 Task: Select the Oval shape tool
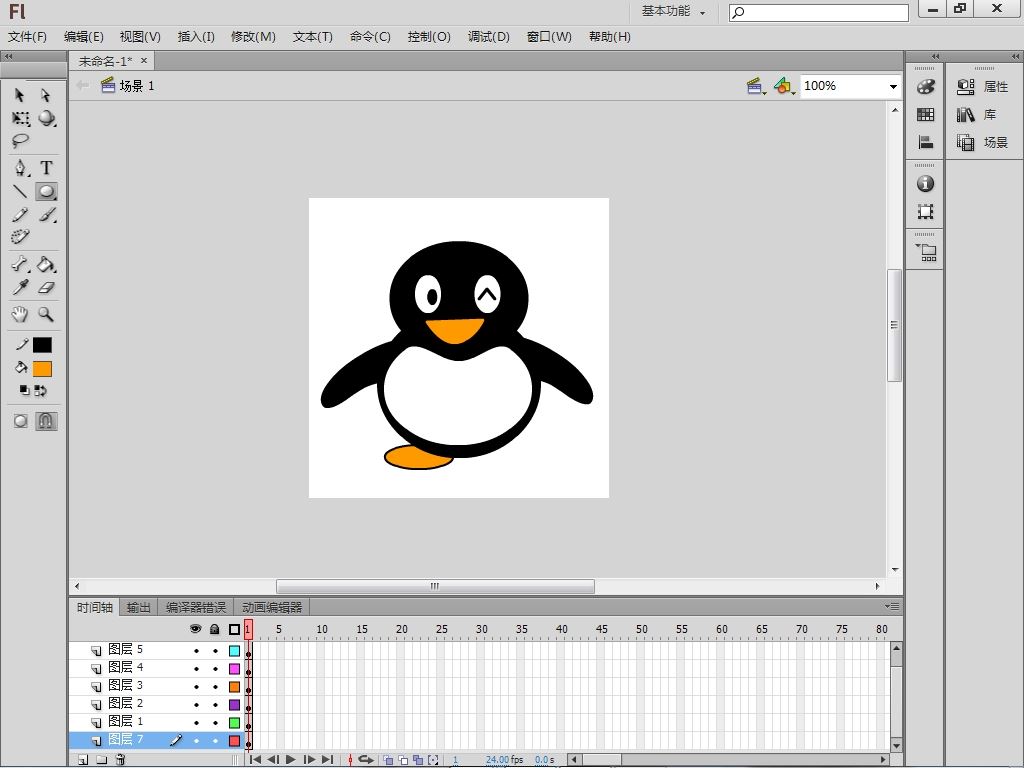46,191
